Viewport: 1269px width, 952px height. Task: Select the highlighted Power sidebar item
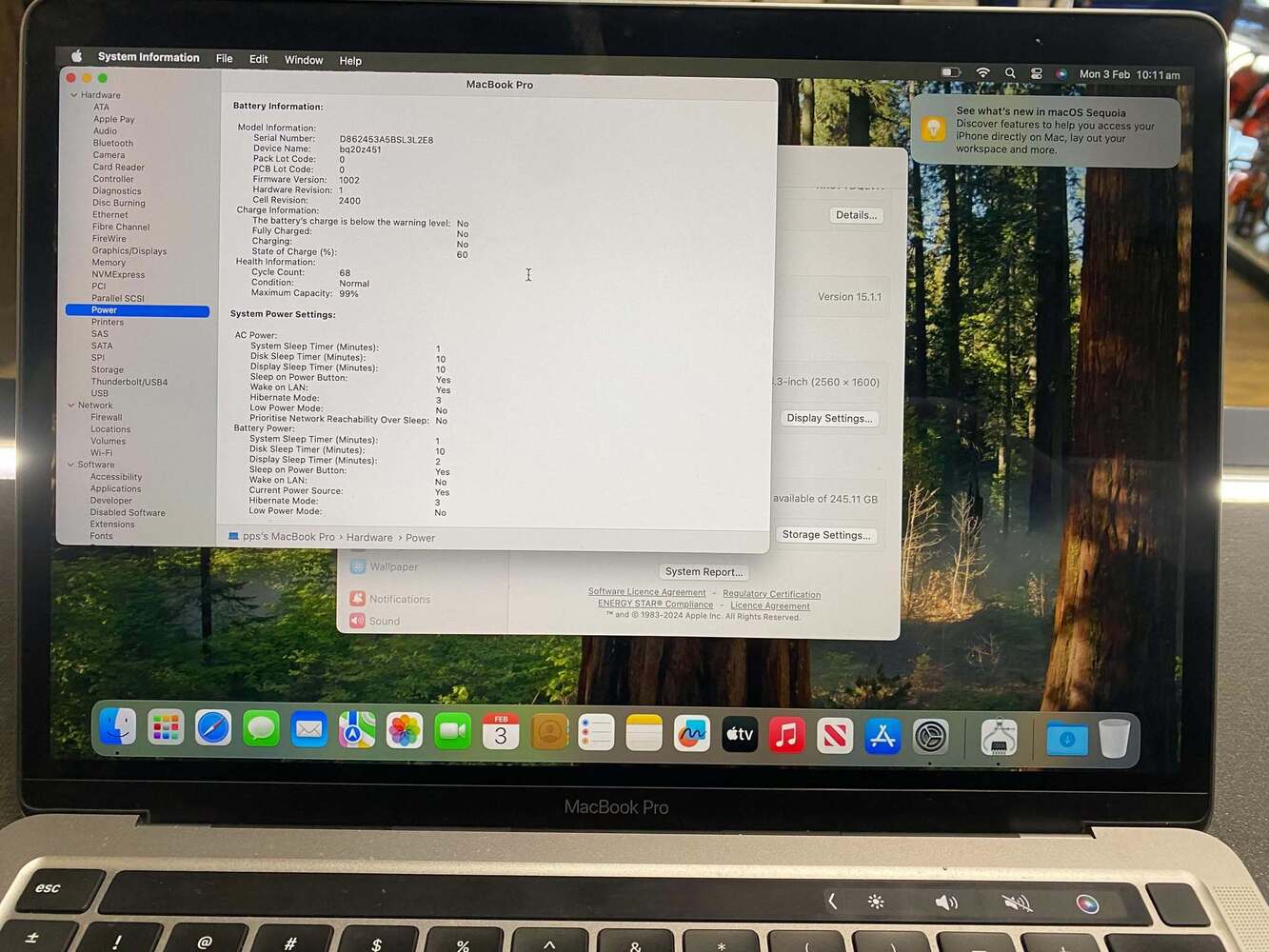click(137, 310)
